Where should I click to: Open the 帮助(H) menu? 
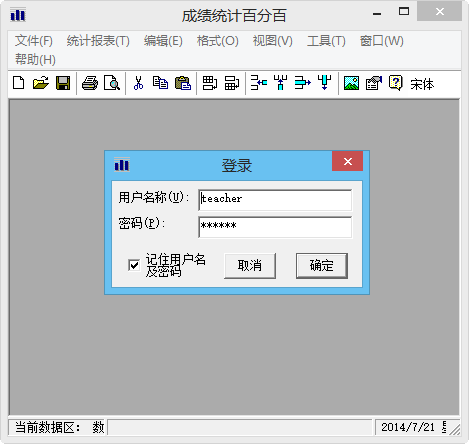coord(35,60)
